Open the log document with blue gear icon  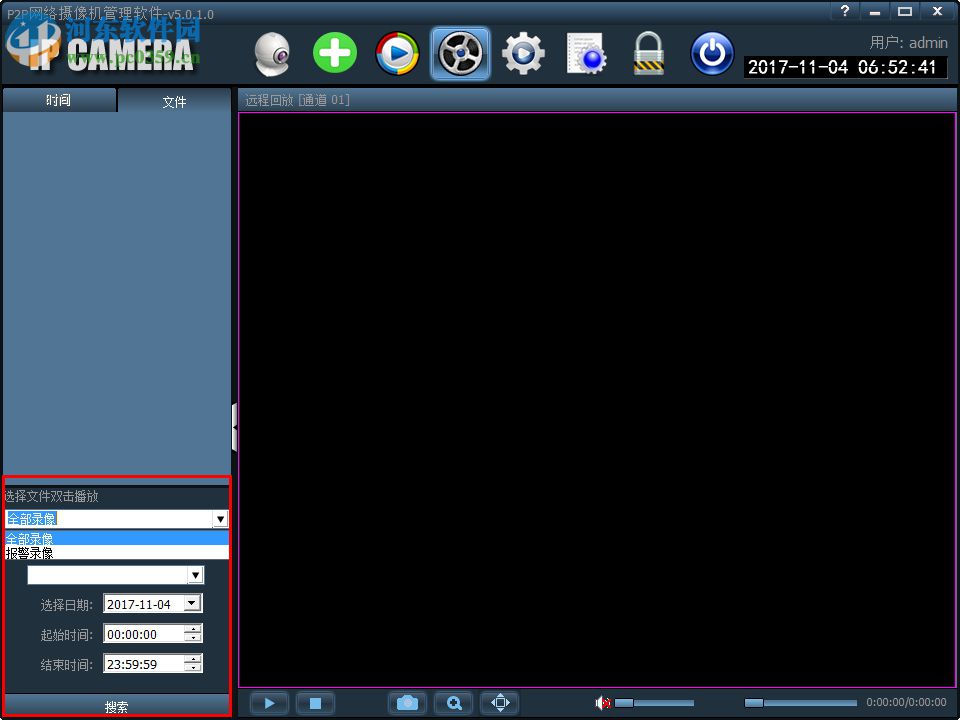(586, 54)
